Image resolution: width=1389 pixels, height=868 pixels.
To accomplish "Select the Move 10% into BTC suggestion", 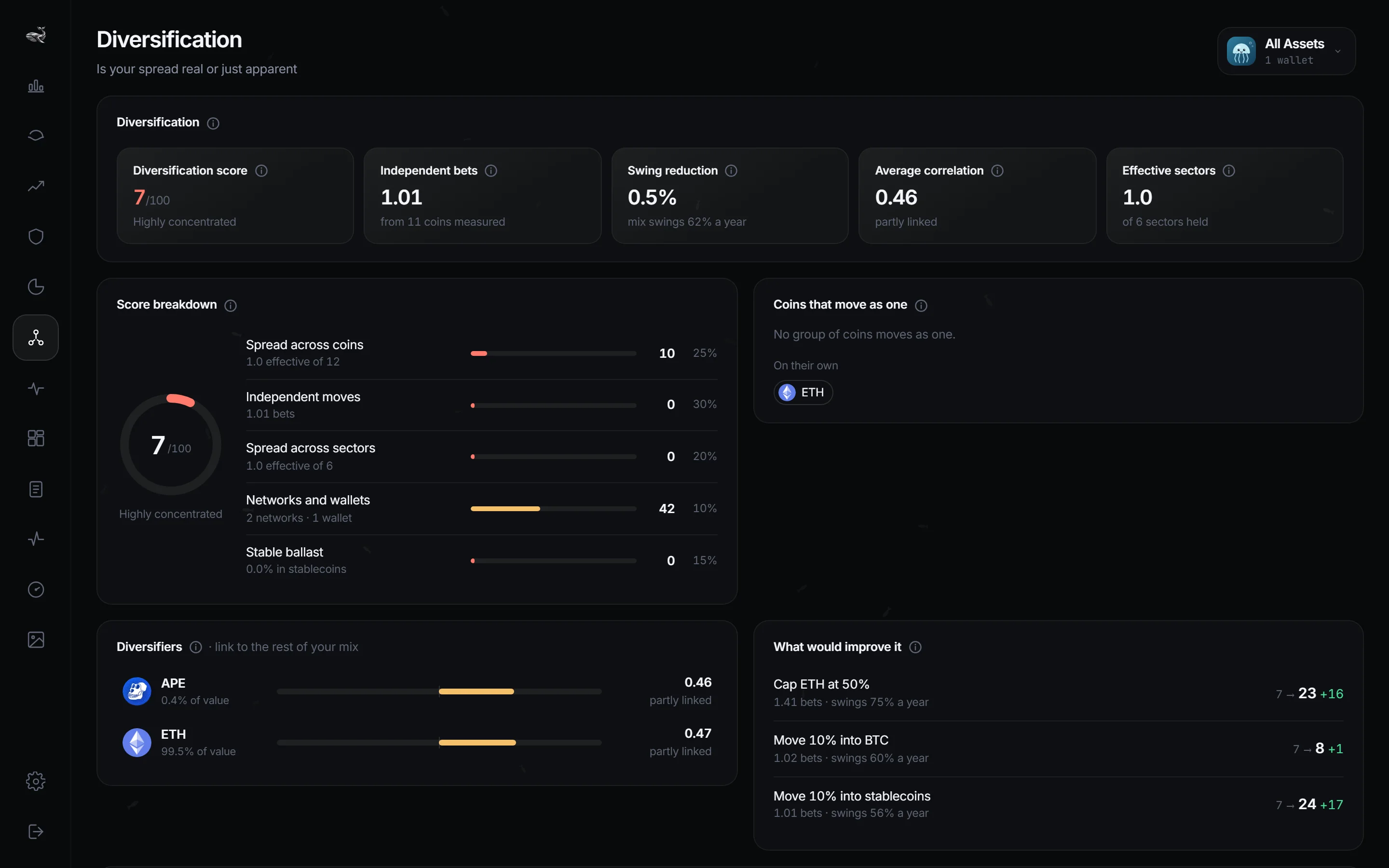I will point(1058,748).
